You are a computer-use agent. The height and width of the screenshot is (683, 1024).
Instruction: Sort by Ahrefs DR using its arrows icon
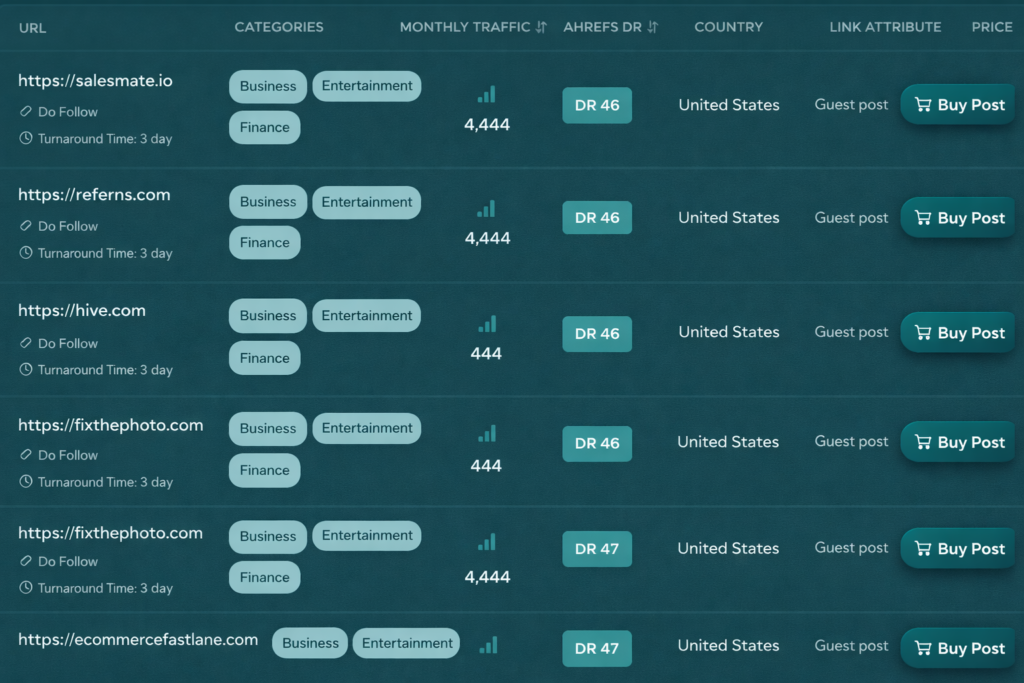pos(652,27)
